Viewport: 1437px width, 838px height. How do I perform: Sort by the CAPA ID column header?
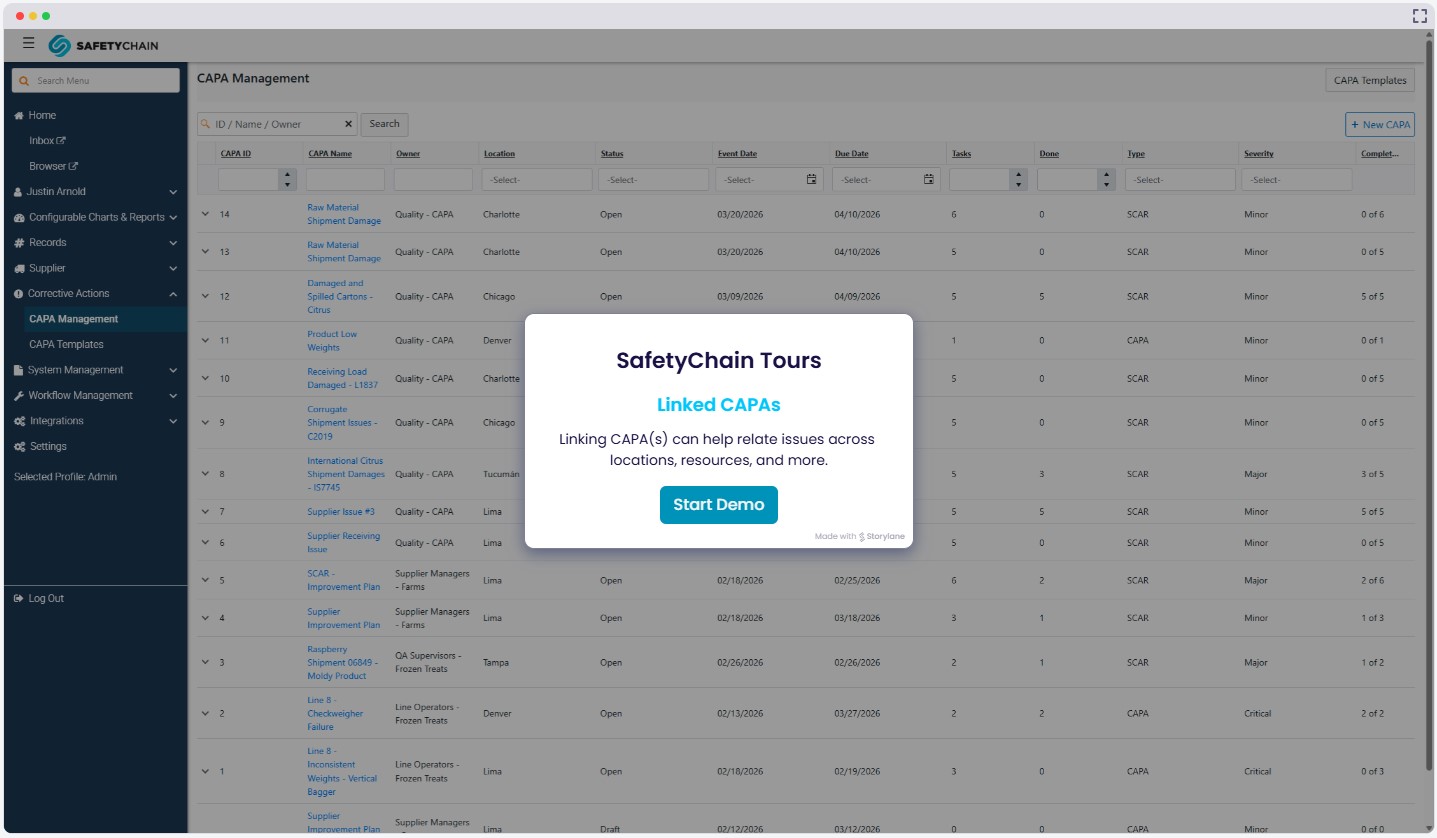pos(236,154)
